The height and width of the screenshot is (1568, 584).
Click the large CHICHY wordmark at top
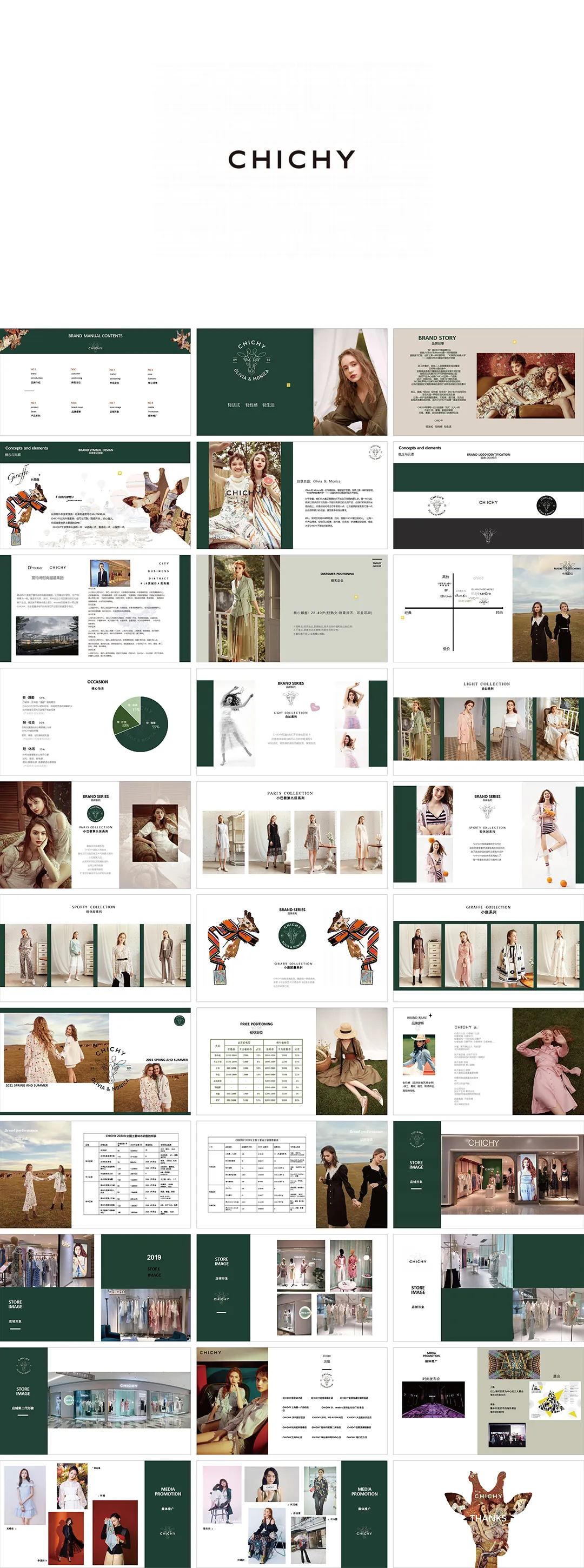pyautogui.click(x=291, y=160)
